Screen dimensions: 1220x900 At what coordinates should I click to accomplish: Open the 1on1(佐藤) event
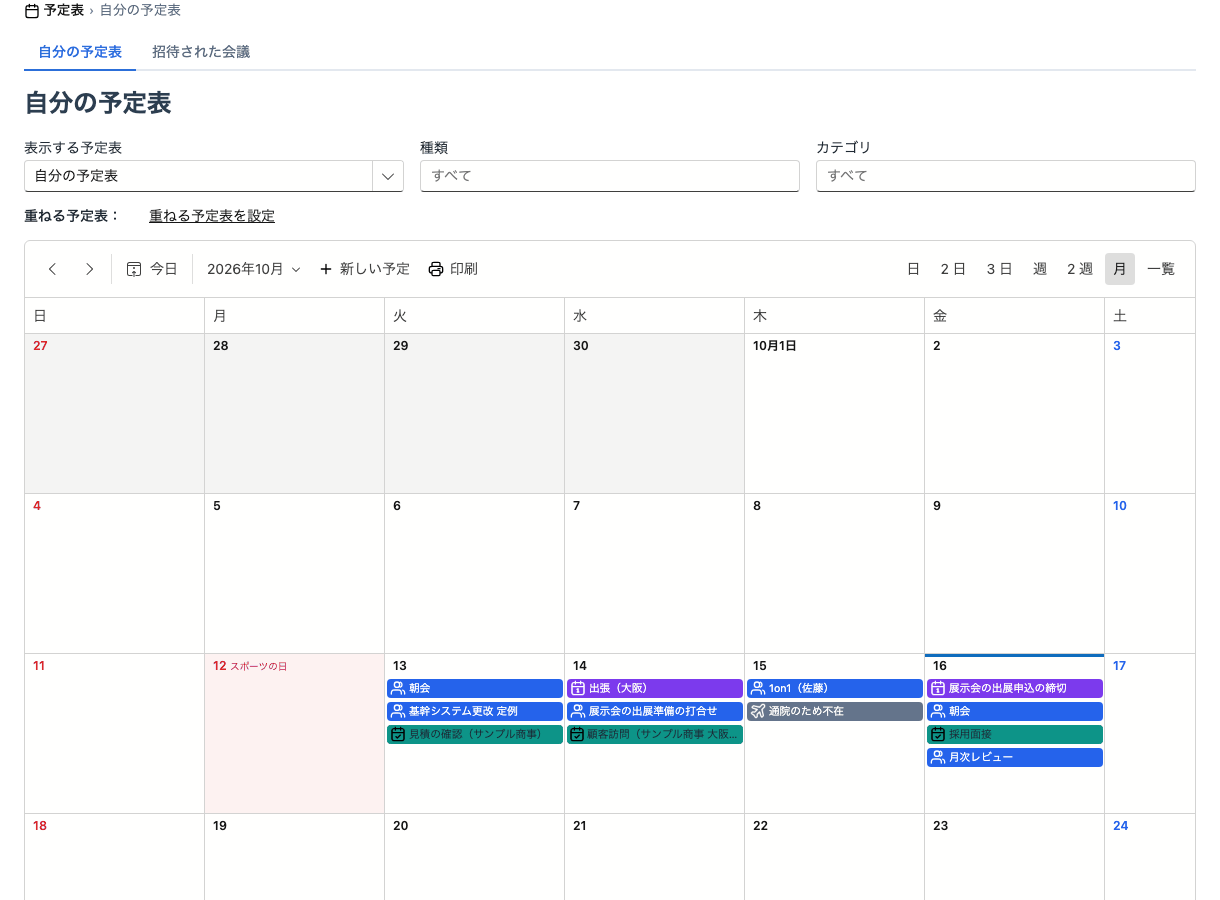[x=835, y=688]
